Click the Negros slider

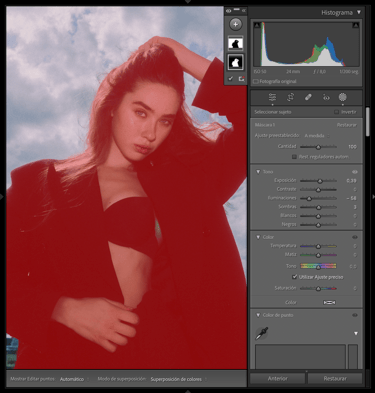318,225
